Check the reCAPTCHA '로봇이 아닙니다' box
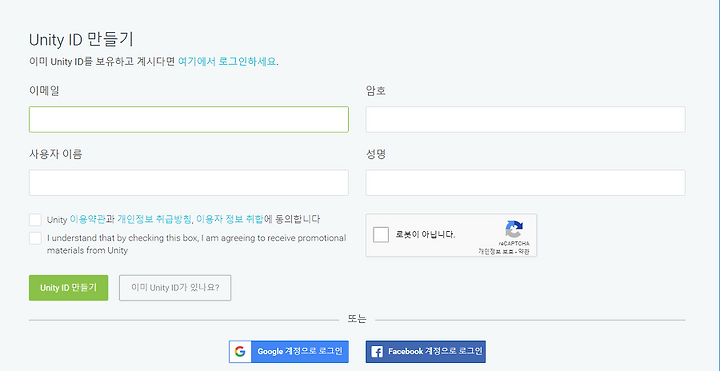This screenshot has height=371, width=720. (x=381, y=235)
